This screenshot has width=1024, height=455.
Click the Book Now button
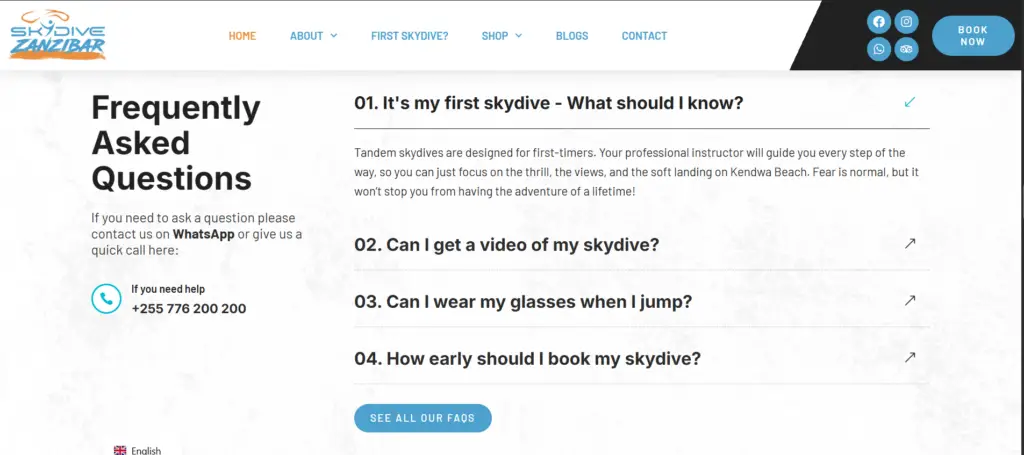coord(972,36)
